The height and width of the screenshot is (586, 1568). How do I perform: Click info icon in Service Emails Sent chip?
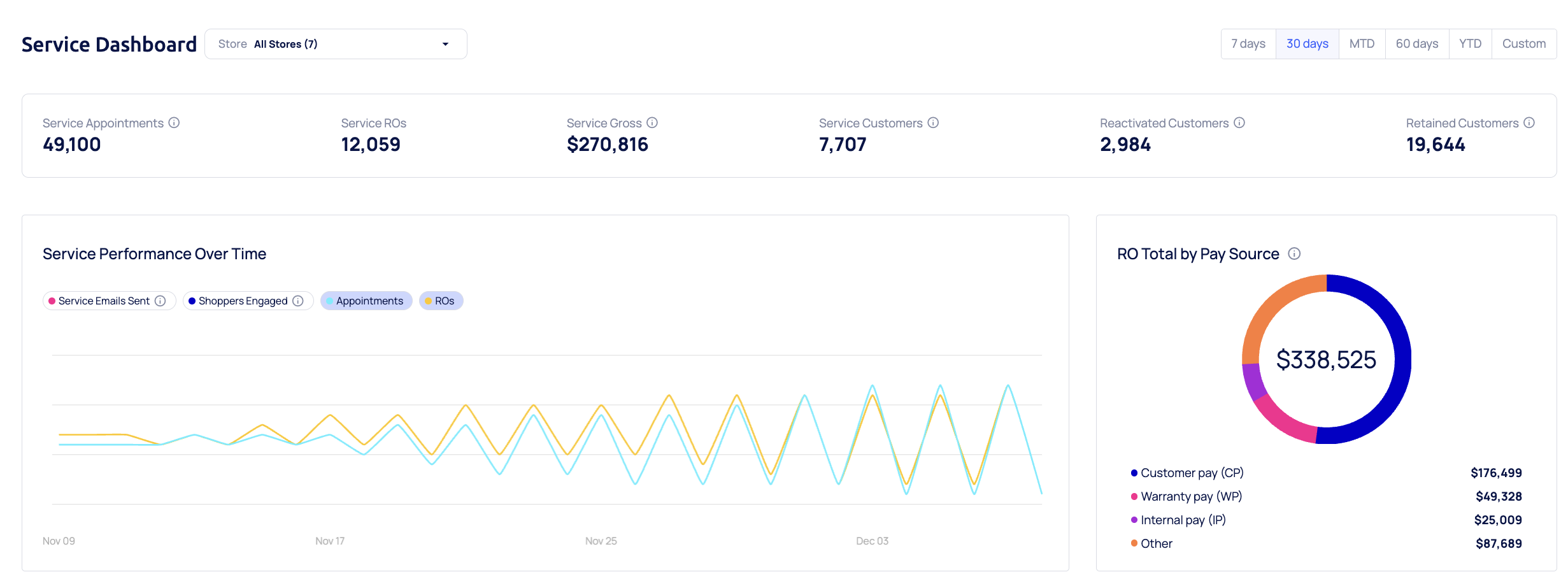tap(160, 301)
